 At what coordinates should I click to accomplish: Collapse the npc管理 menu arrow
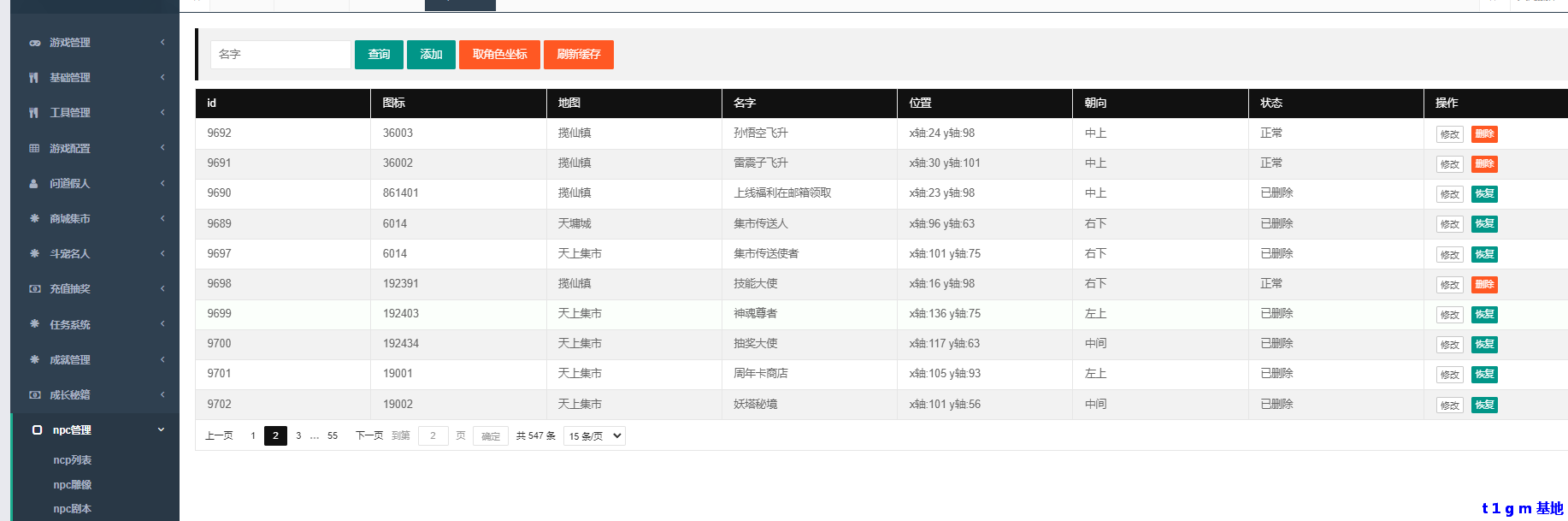tap(161, 429)
